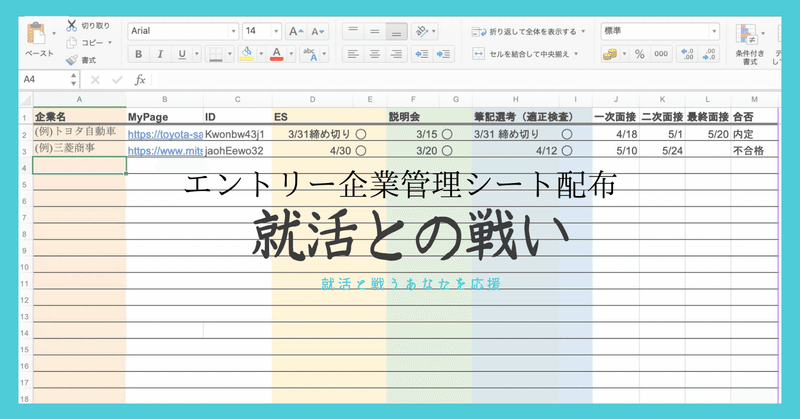Toggle Bold formatting
The height and width of the screenshot is (419, 800).
coord(138,54)
